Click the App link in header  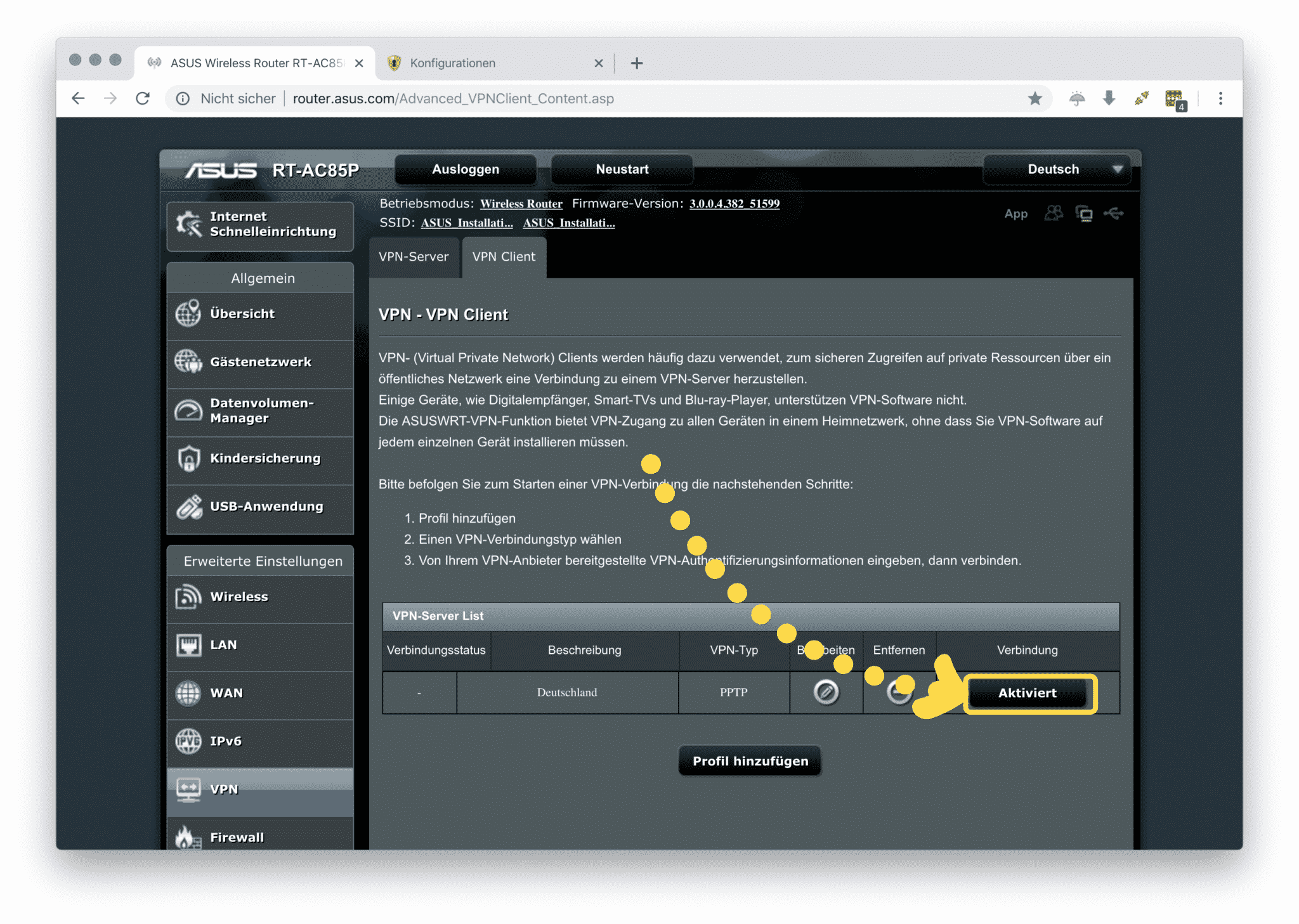coord(1016,214)
